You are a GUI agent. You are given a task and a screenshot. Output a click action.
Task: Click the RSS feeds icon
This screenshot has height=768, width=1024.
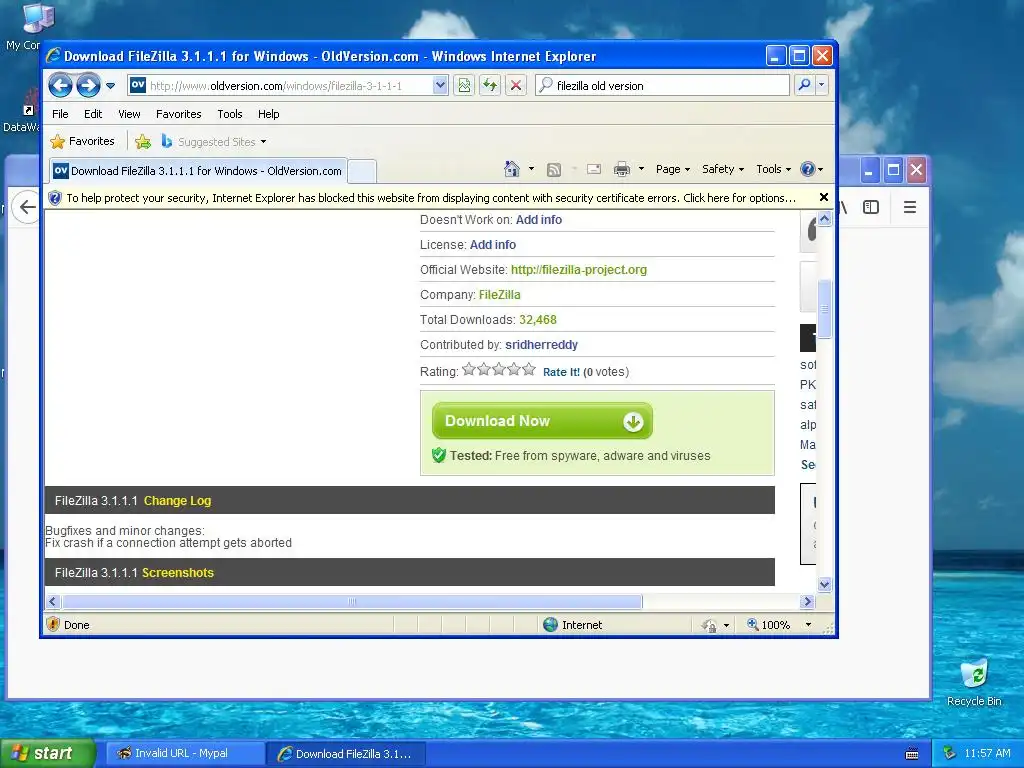pos(554,170)
